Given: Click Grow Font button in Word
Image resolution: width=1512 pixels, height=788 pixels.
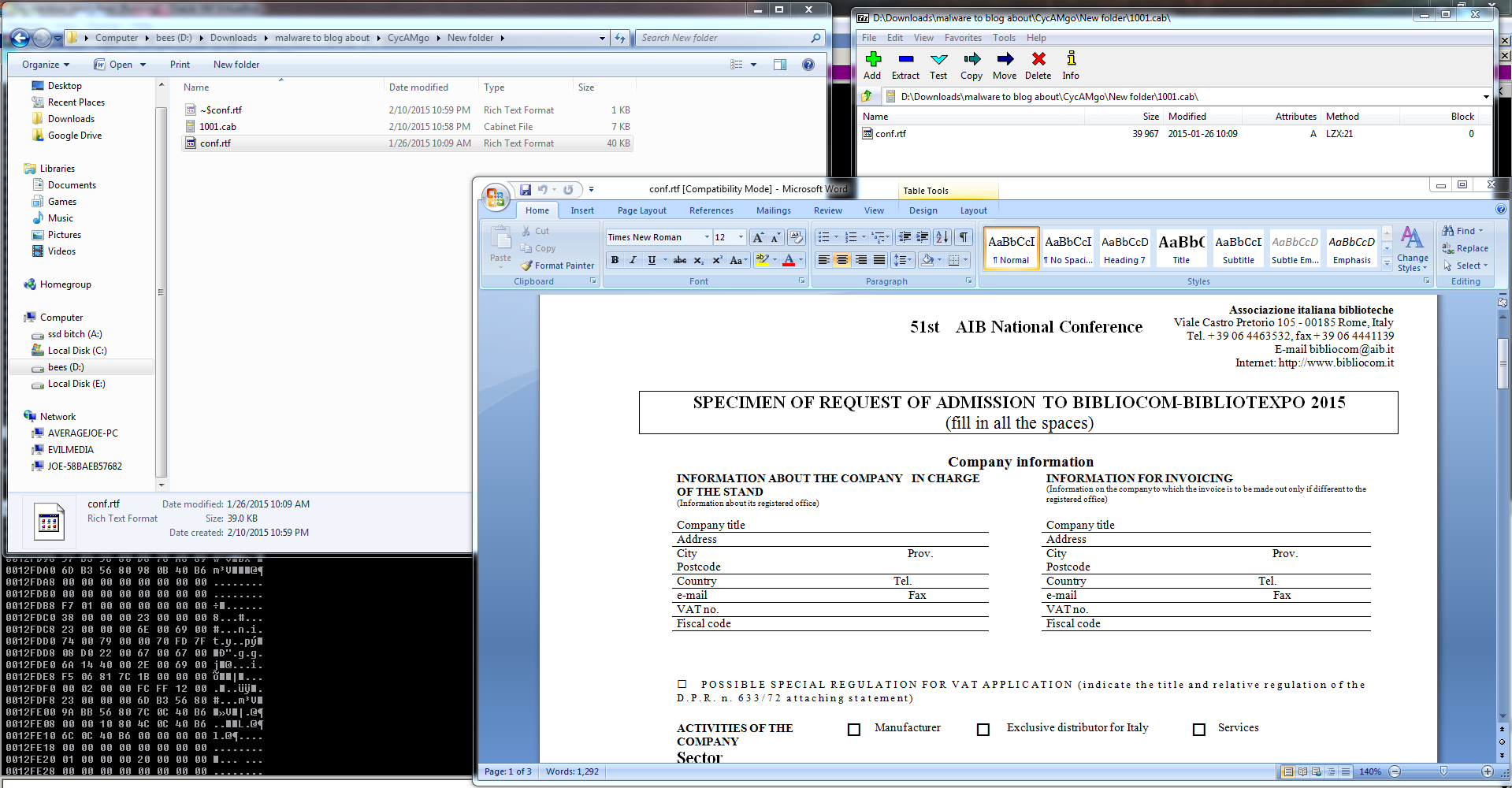Looking at the screenshot, I should (758, 237).
